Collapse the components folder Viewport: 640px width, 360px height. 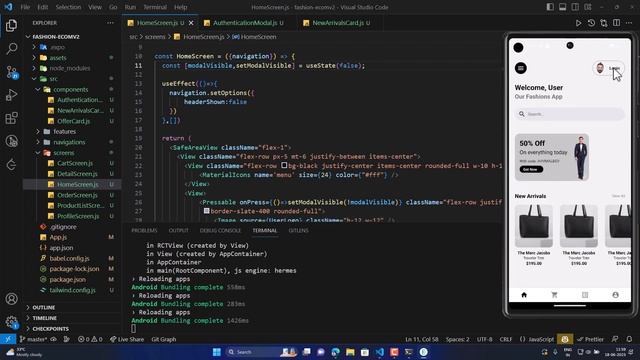[71, 89]
